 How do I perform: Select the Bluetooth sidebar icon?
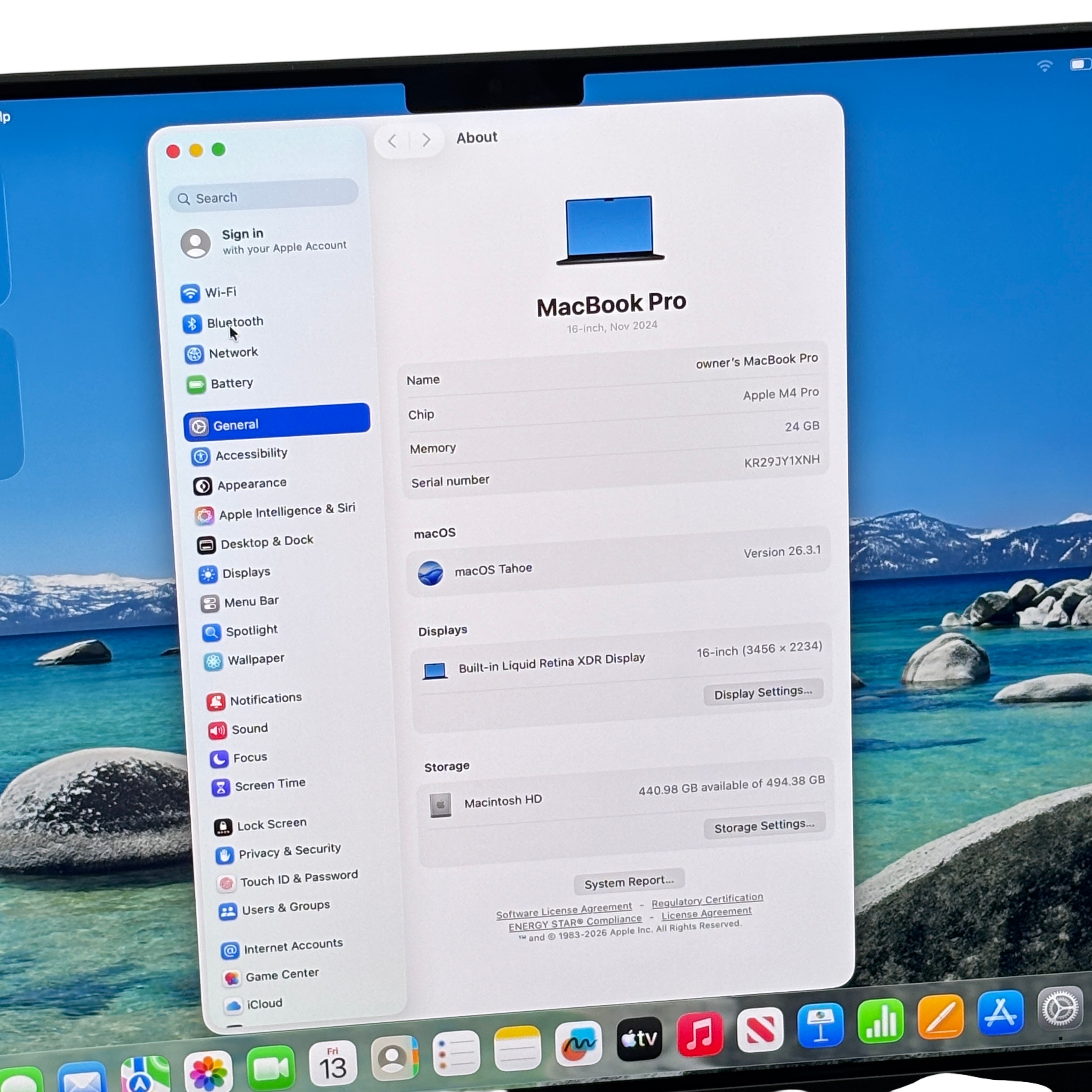192,324
